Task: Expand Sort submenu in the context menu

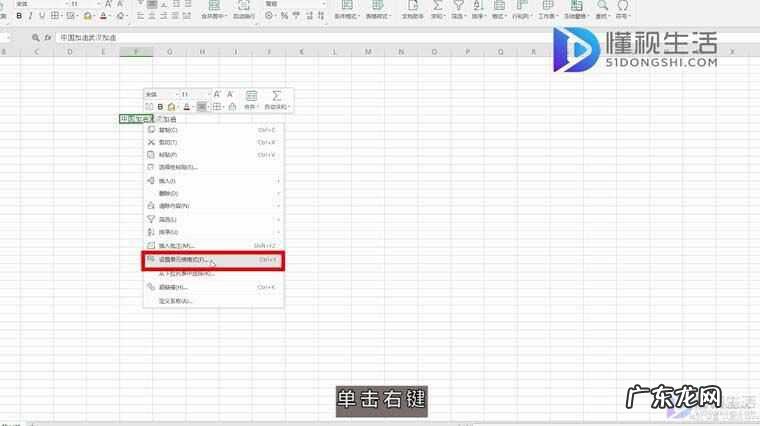Action: tap(213, 232)
